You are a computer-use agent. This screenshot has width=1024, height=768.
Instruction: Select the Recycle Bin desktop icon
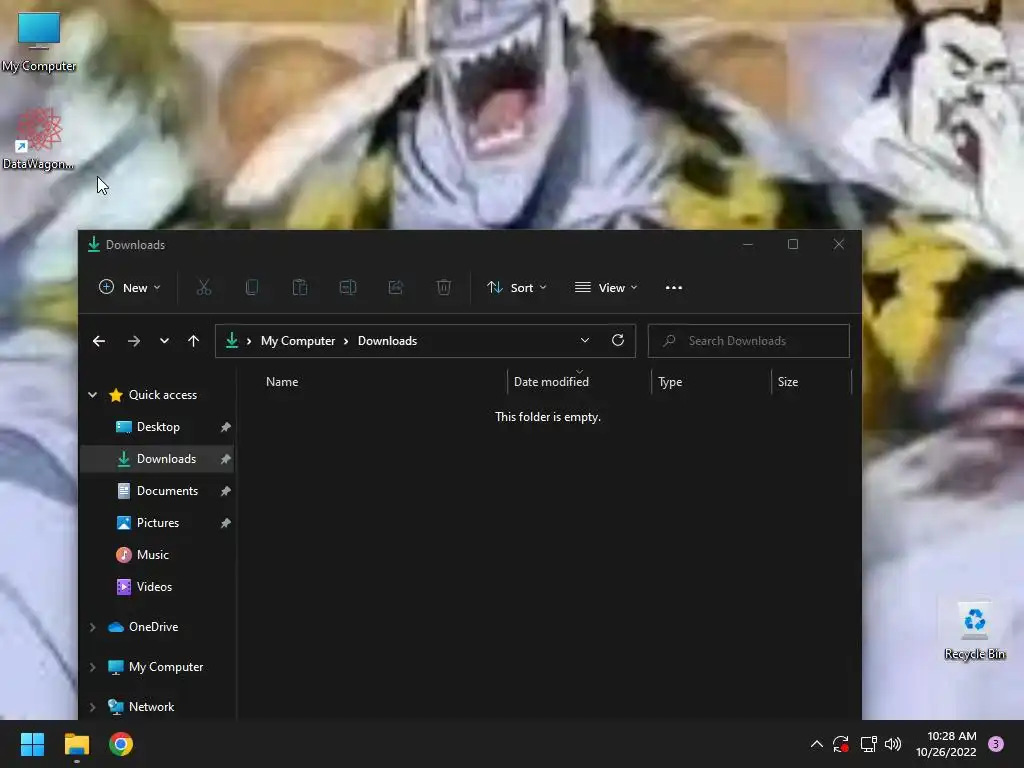coord(974,632)
